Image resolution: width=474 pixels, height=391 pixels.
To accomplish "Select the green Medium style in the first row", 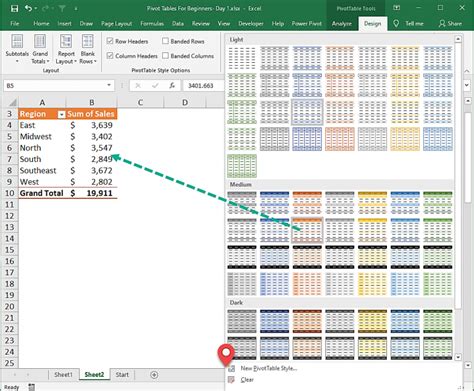I will (438, 203).
